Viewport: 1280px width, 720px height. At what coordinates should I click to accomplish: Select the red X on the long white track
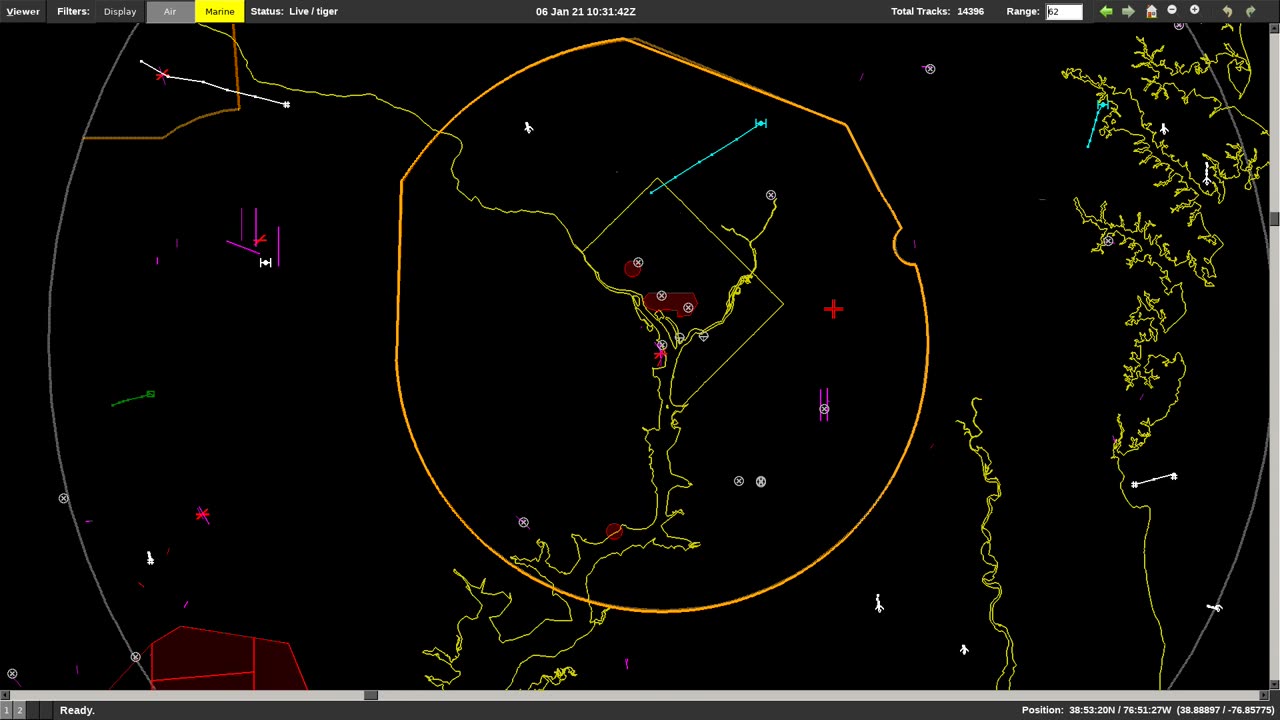[163, 75]
